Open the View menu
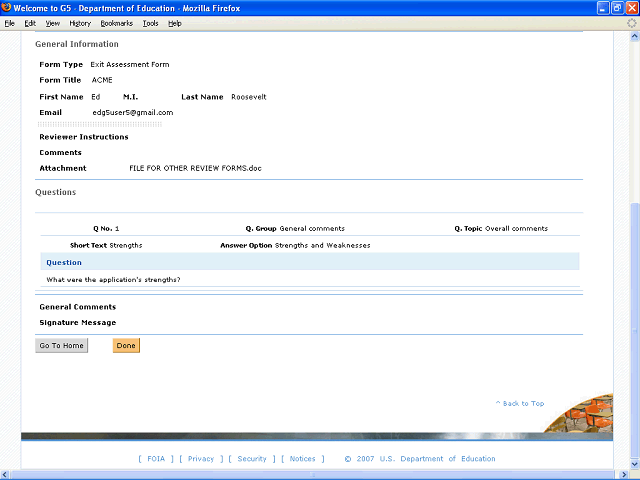This screenshot has height=480, width=640. point(52,24)
